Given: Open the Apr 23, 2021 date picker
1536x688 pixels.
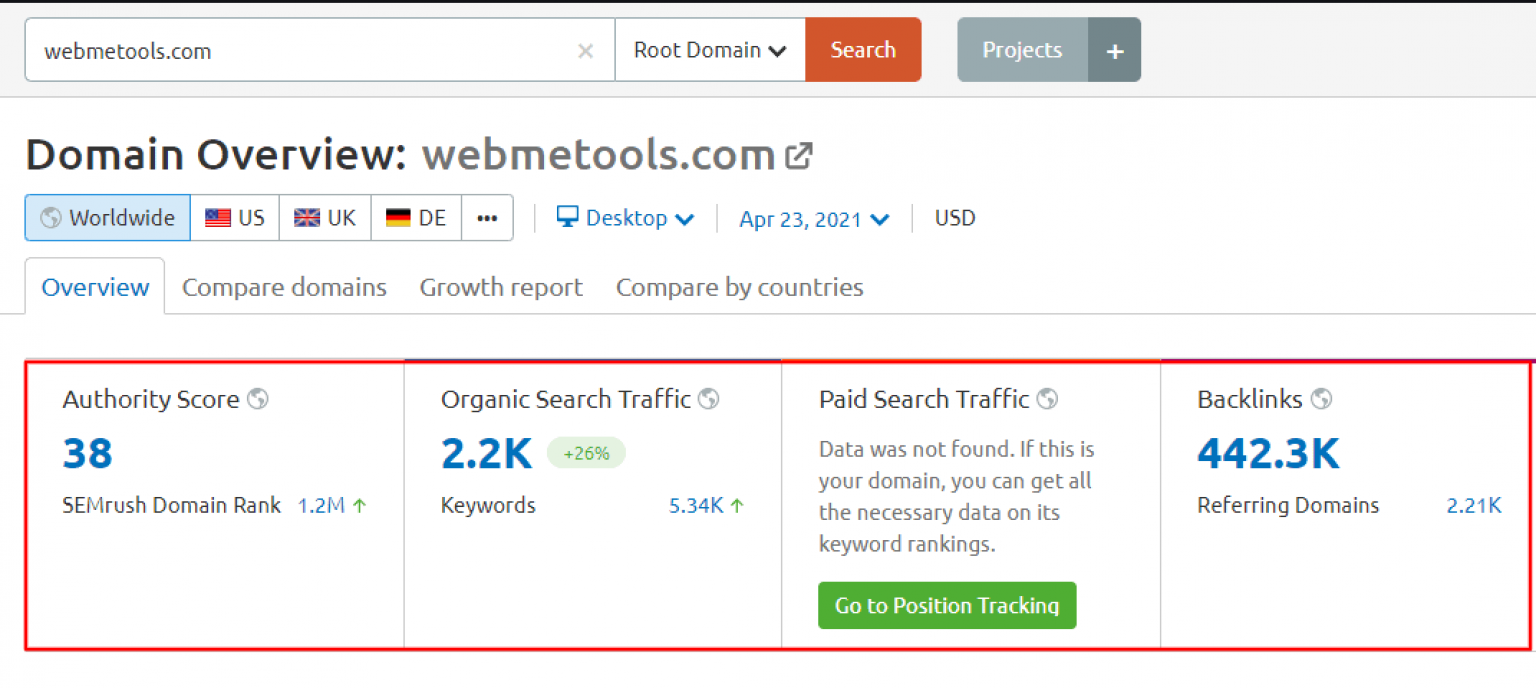Looking at the screenshot, I should (x=812, y=218).
